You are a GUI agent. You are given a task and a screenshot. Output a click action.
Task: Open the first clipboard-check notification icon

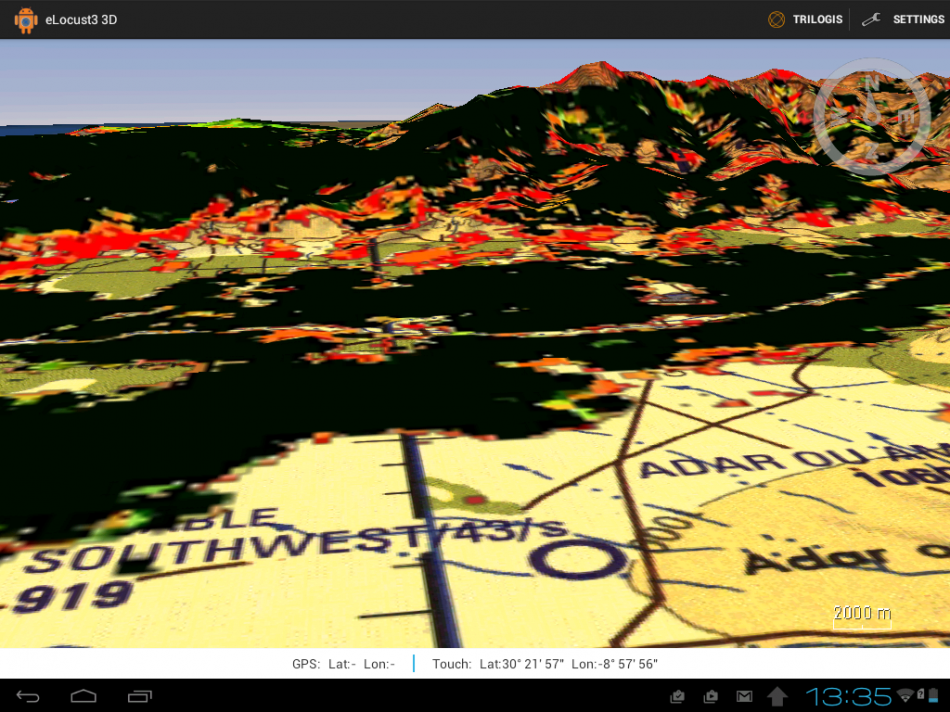(677, 696)
